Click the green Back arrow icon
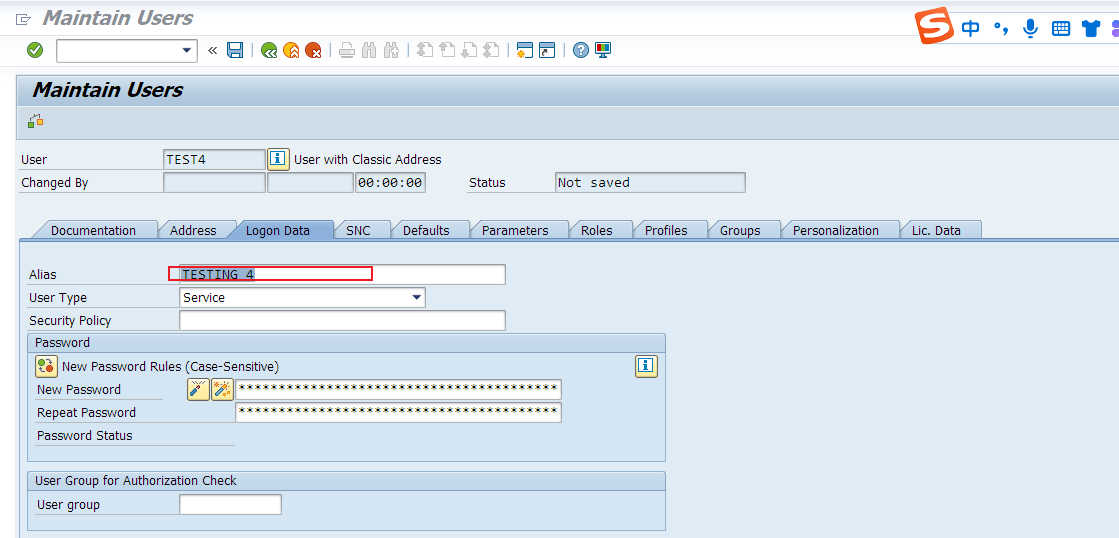Viewport: 1119px width, 538px height. coord(269,50)
